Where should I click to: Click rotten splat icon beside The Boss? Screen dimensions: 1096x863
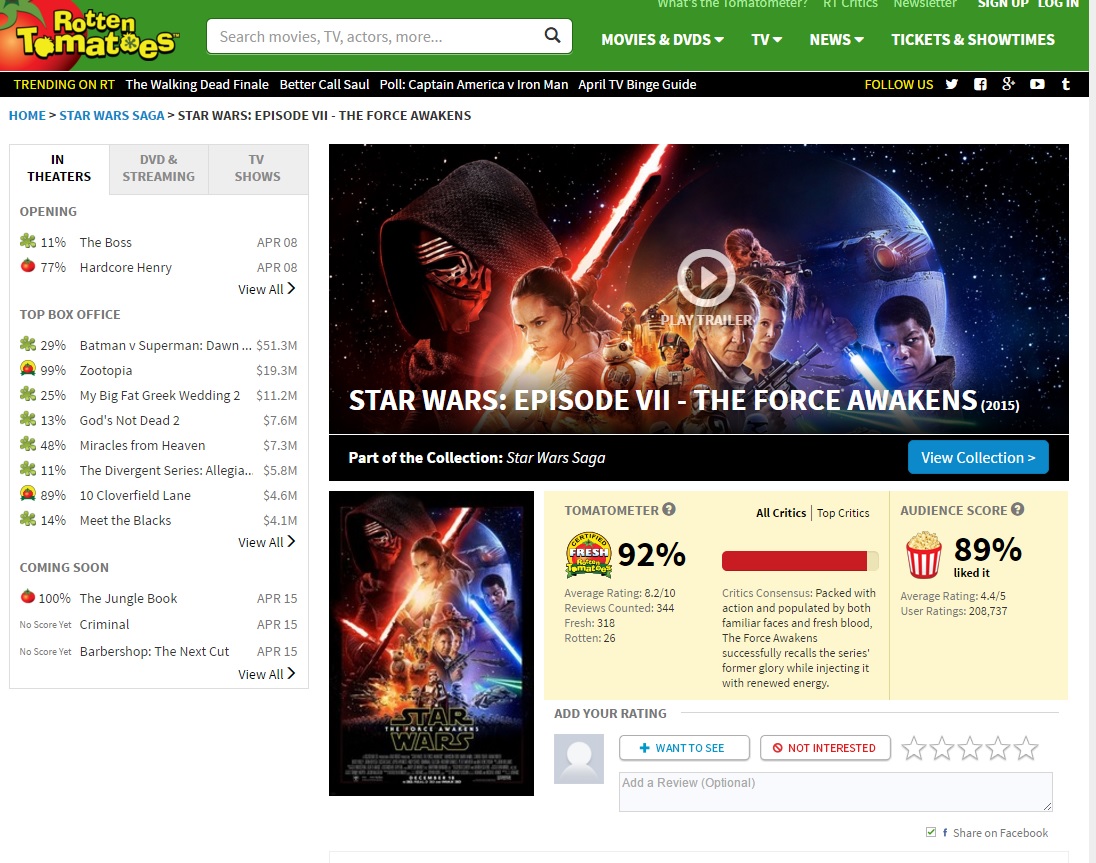click(27, 241)
